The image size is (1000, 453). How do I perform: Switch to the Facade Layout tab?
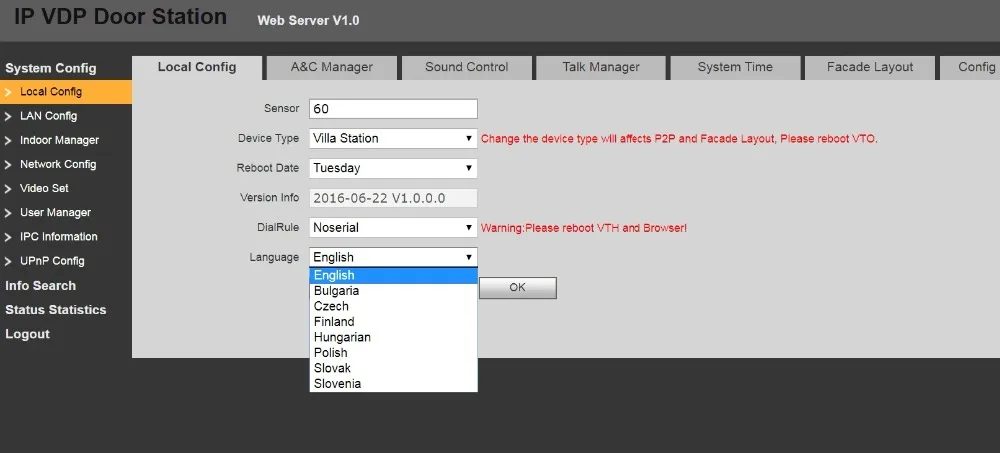870,67
